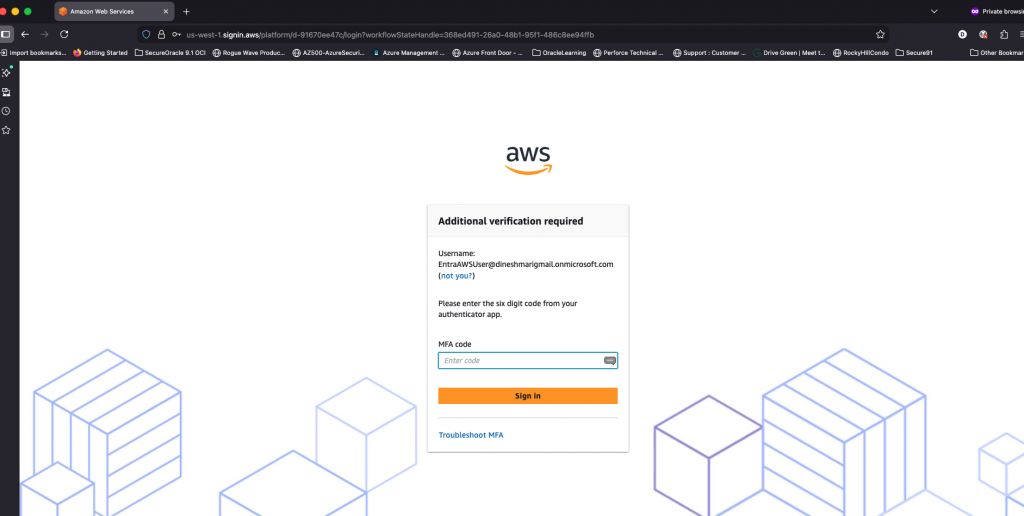The image size is (1024, 516).
Task: Open the Rogue Wave Product bookmark
Action: [x=249, y=53]
